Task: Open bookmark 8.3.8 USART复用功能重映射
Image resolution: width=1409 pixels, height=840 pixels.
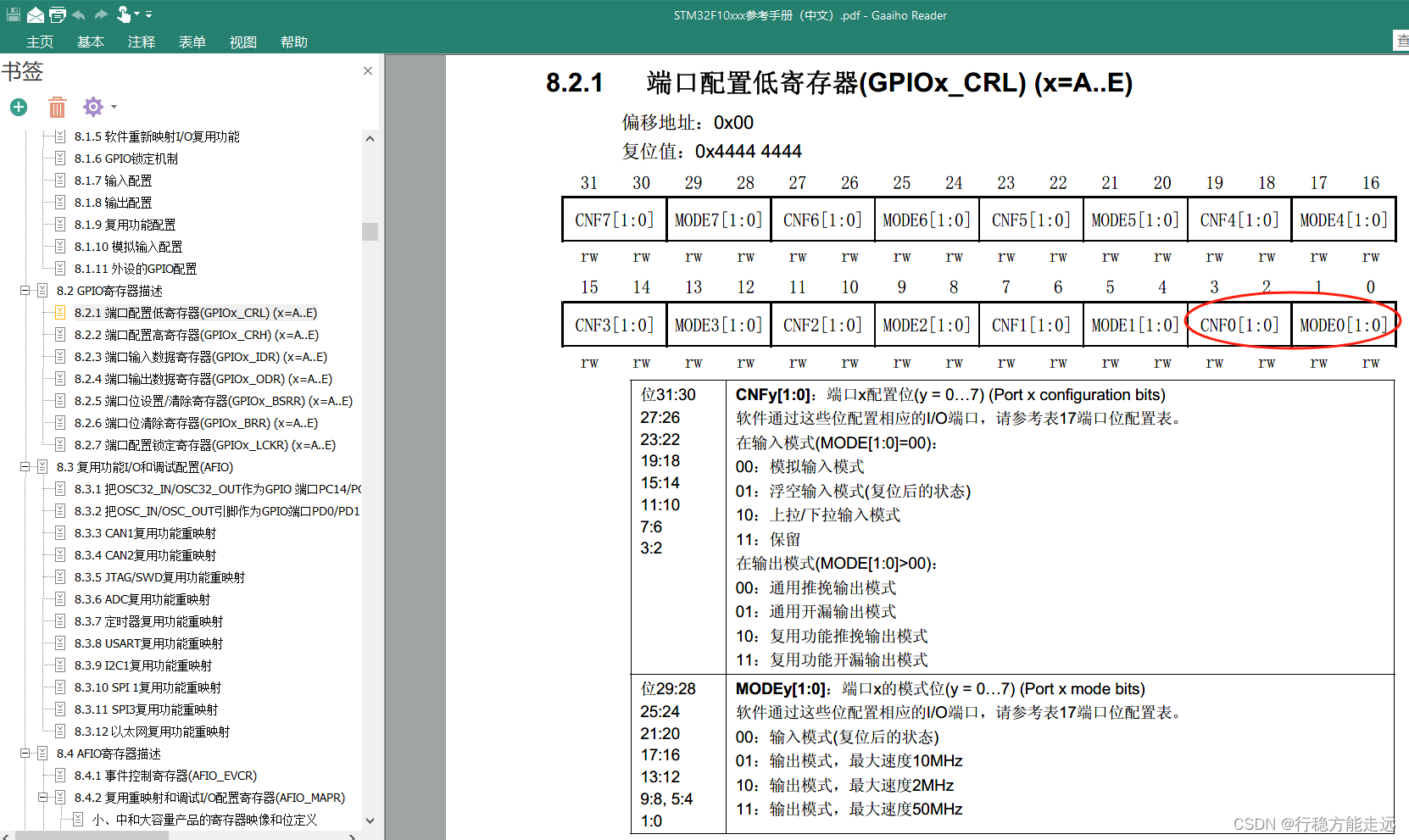Action: [x=148, y=643]
